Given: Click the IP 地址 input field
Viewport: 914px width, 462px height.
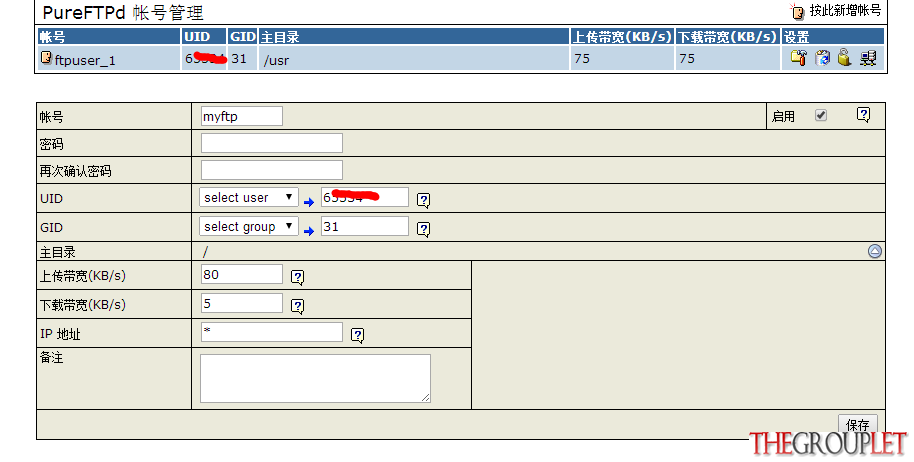Looking at the screenshot, I should click(272, 332).
